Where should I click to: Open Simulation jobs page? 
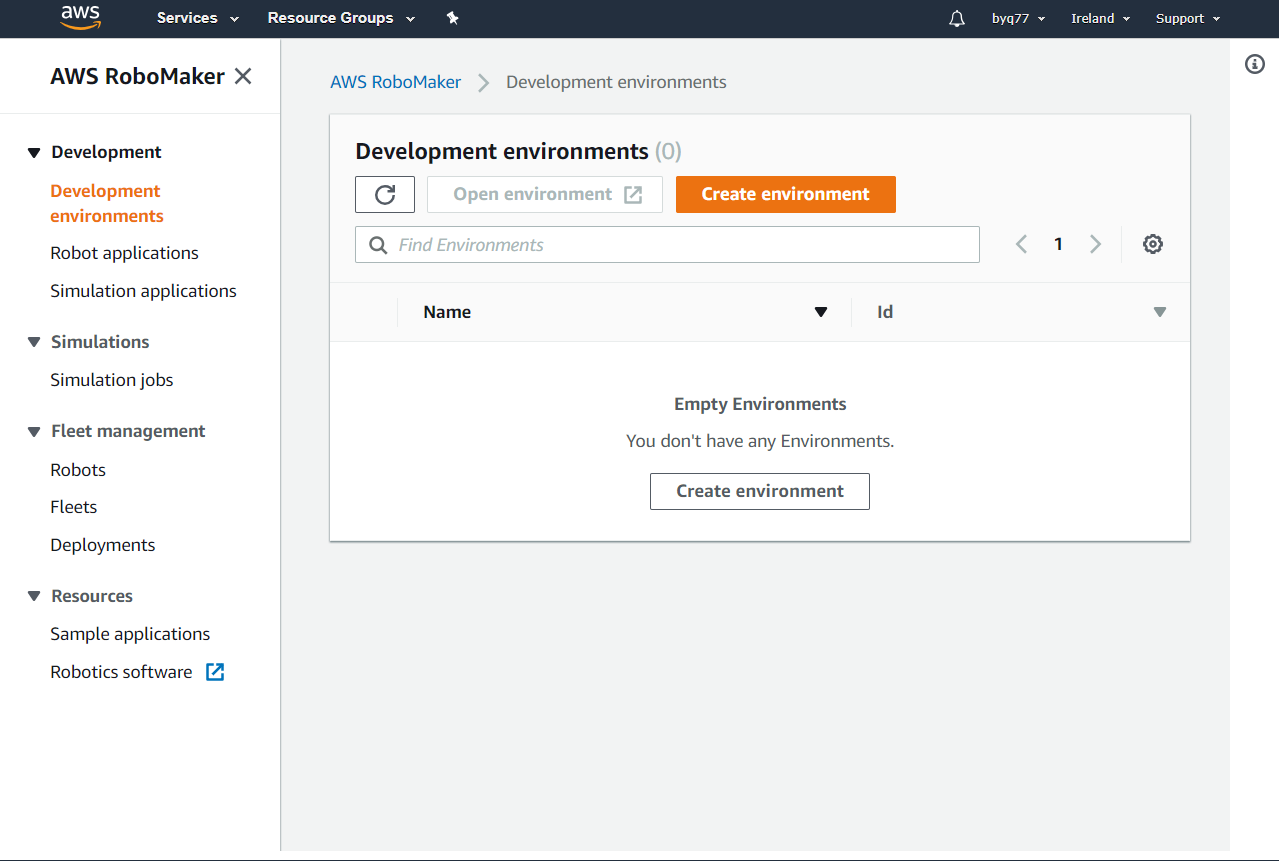coord(112,380)
